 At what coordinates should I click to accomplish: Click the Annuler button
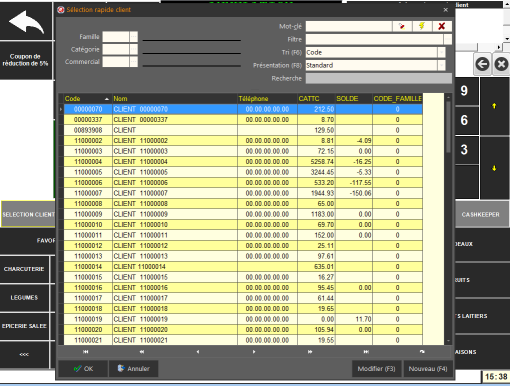click(133, 369)
